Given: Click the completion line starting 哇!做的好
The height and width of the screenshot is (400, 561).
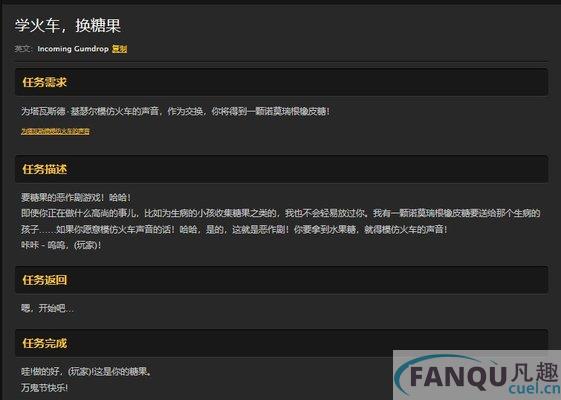Looking at the screenshot, I should (x=86, y=372).
